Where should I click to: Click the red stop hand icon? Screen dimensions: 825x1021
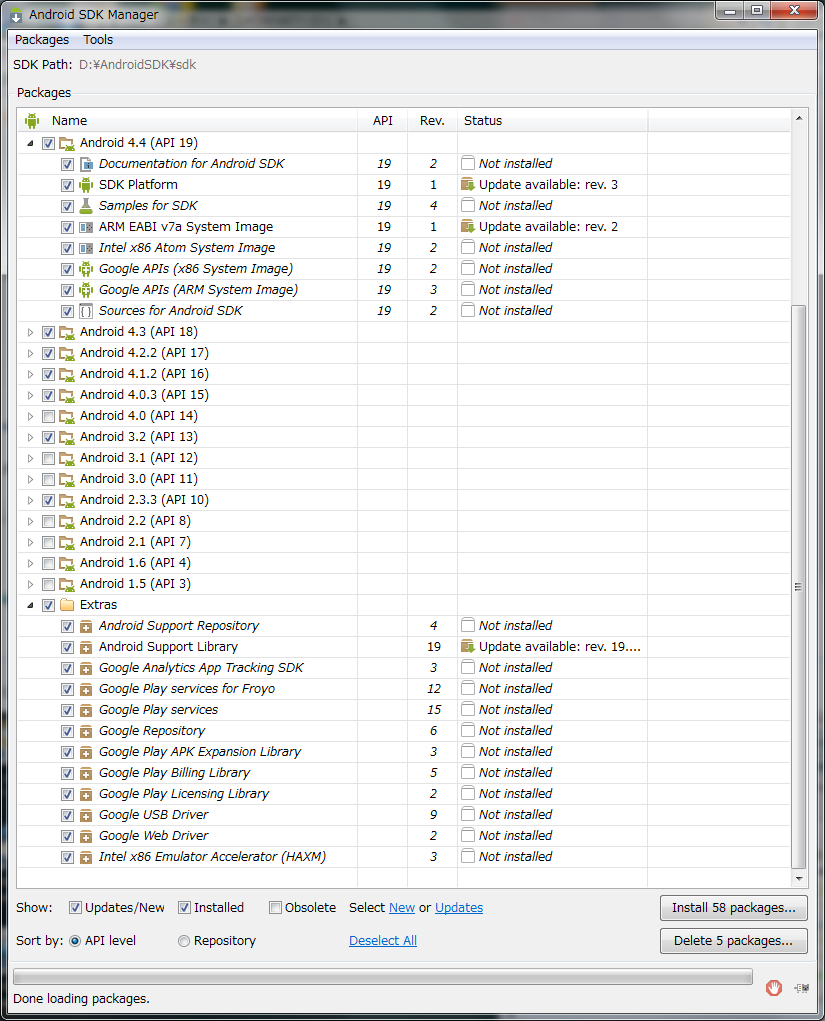(x=773, y=988)
